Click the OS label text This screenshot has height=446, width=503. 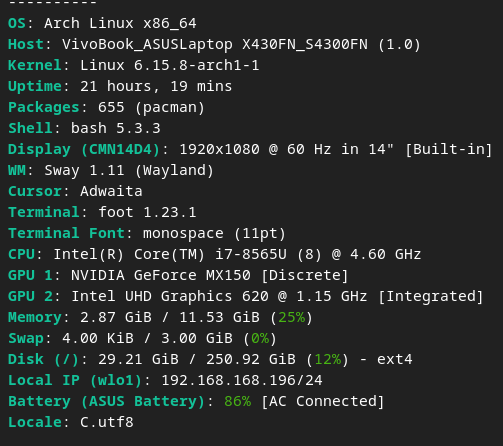coord(17,24)
